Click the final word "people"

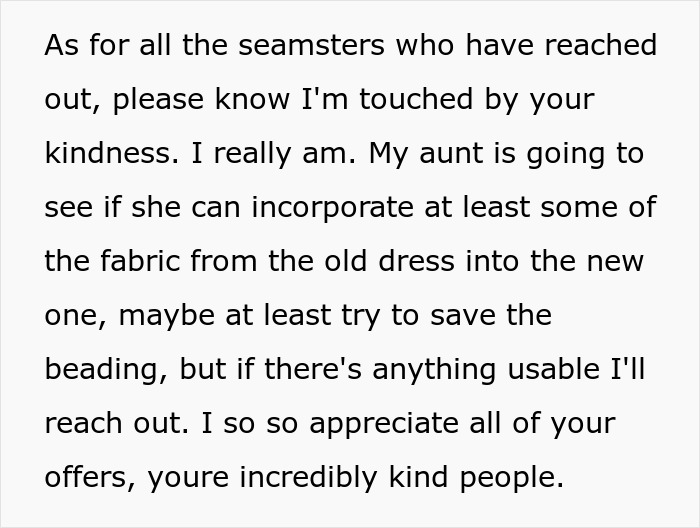[518, 478]
